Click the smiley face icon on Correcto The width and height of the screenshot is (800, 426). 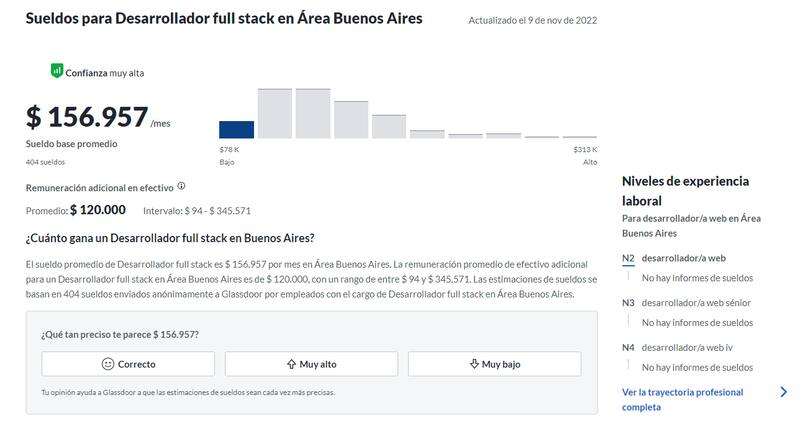point(108,364)
